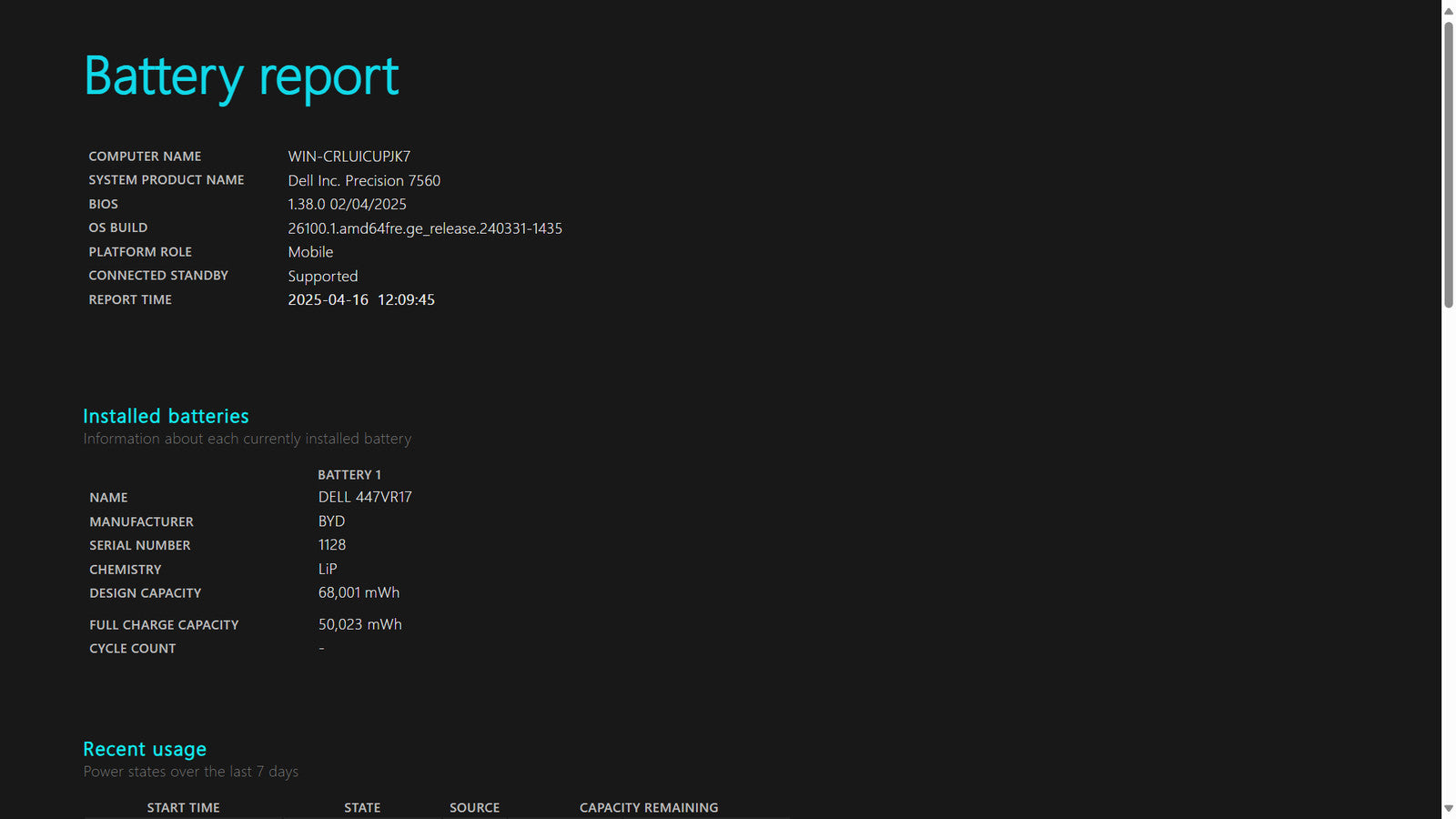Click the scrollbar up arrow
Viewport: 1456px width, 819px height.
pos(1449,11)
